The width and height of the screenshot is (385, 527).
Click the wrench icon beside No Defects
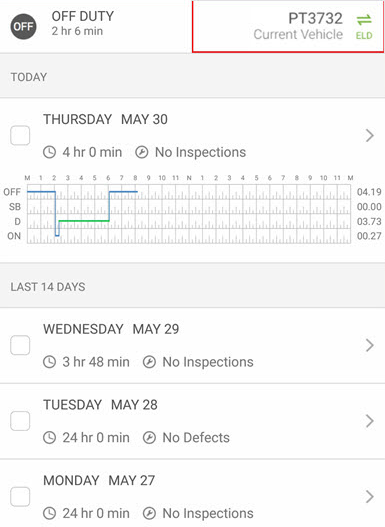coord(149,438)
